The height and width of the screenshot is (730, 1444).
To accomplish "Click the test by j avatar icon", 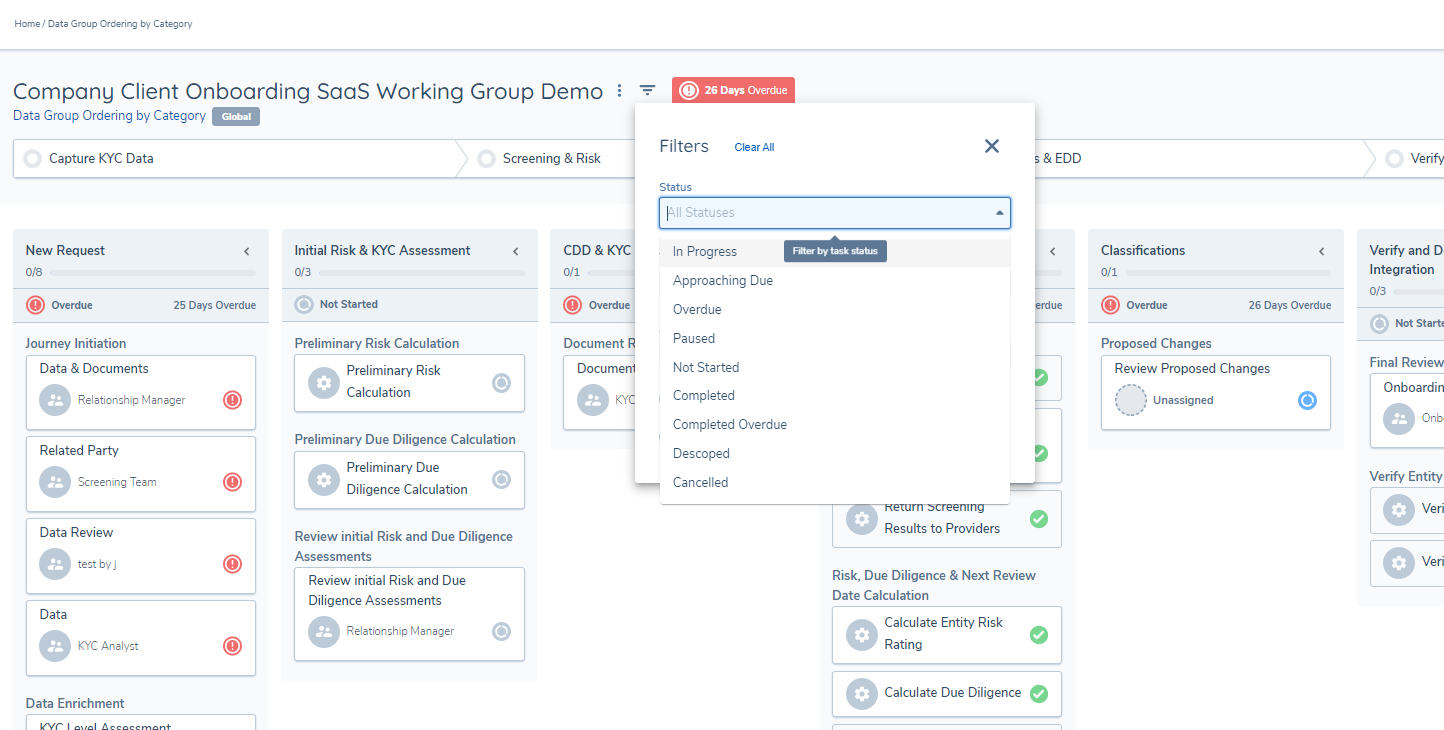I will (55, 564).
